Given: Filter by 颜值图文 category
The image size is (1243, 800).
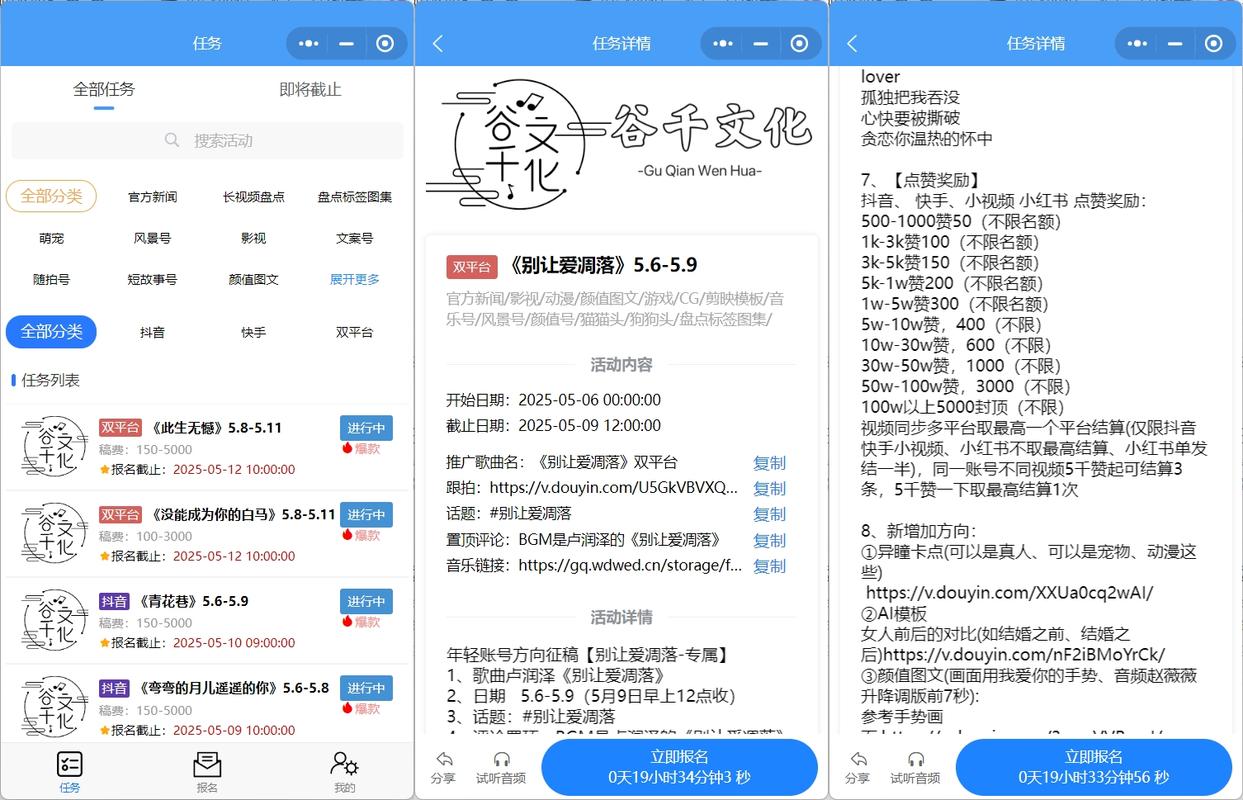Looking at the screenshot, I should (253, 279).
